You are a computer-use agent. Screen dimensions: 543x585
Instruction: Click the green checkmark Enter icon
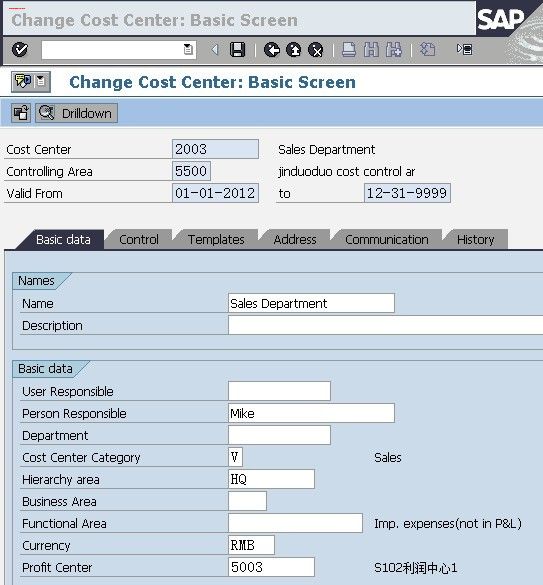[20, 50]
